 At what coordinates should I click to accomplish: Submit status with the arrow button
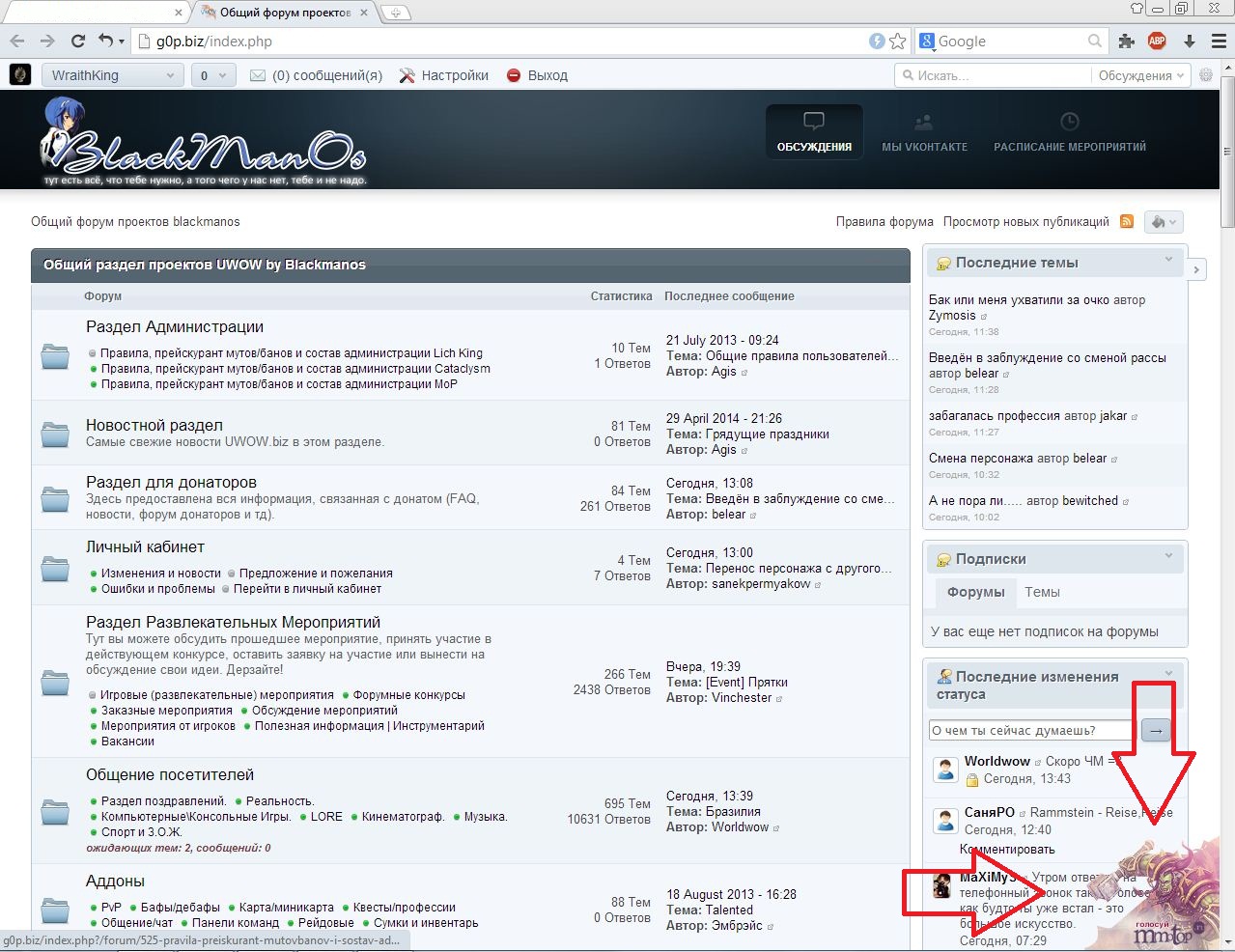(x=1156, y=731)
